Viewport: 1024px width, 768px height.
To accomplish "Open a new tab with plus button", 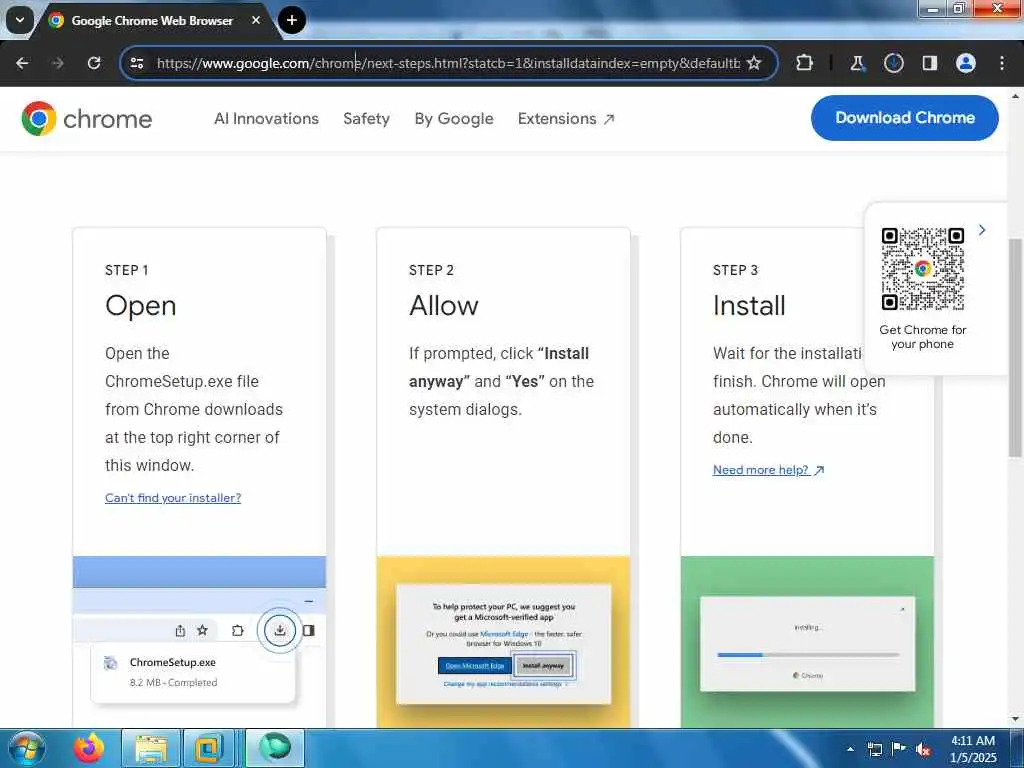I will pyautogui.click(x=291, y=20).
